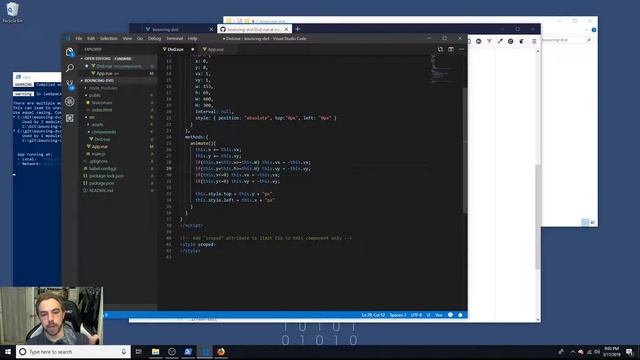Click the search magnifier in File Explorer window
This screenshot has width=640, height=360.
589,40
